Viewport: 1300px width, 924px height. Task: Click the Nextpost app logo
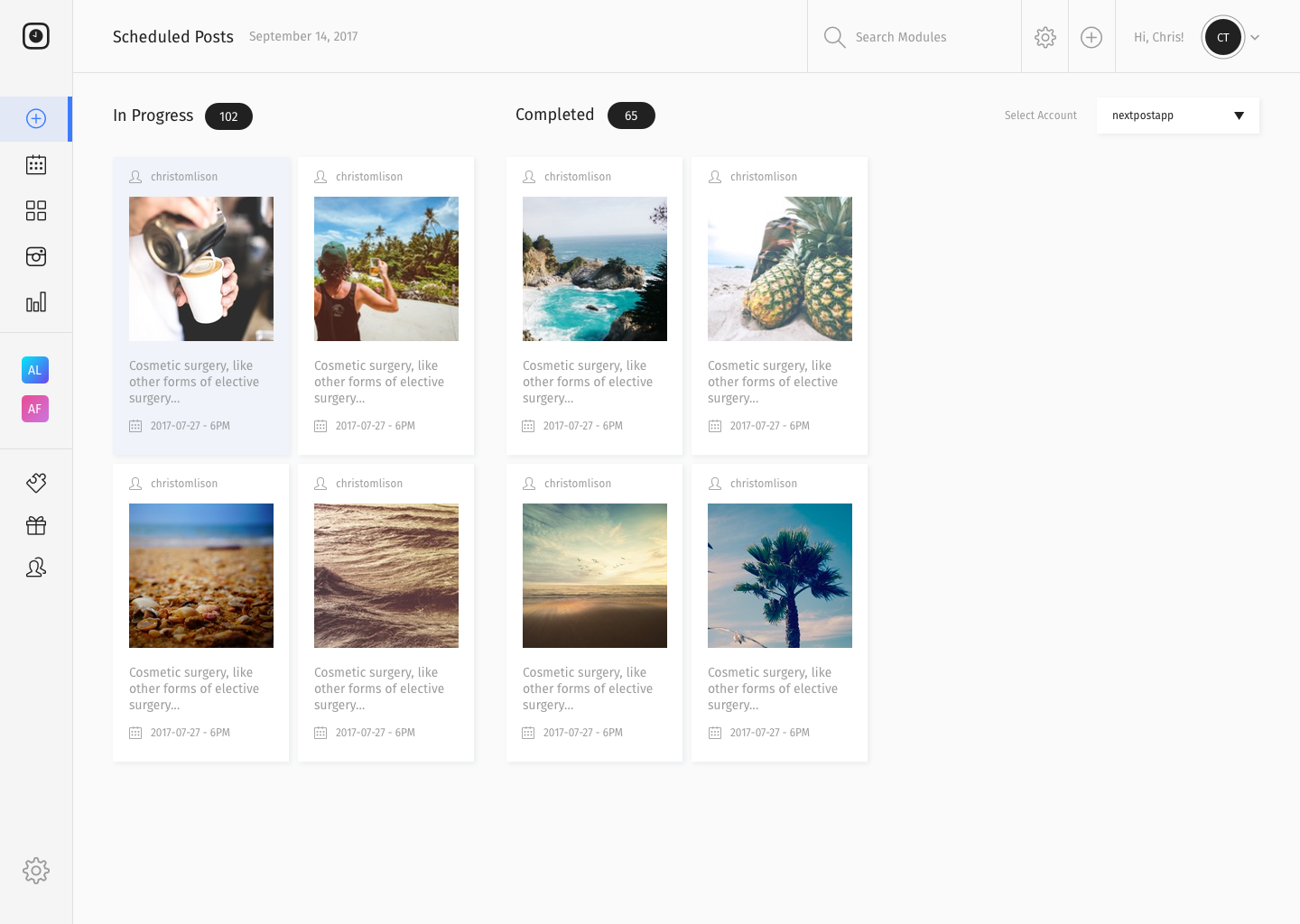click(x=36, y=36)
